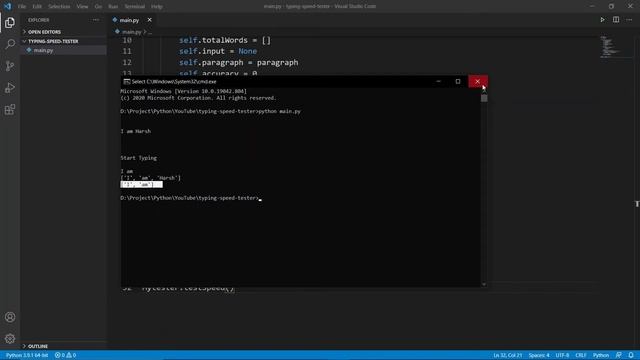Show errors and warnings count
This screenshot has height=360, width=640.
(x=66, y=355)
